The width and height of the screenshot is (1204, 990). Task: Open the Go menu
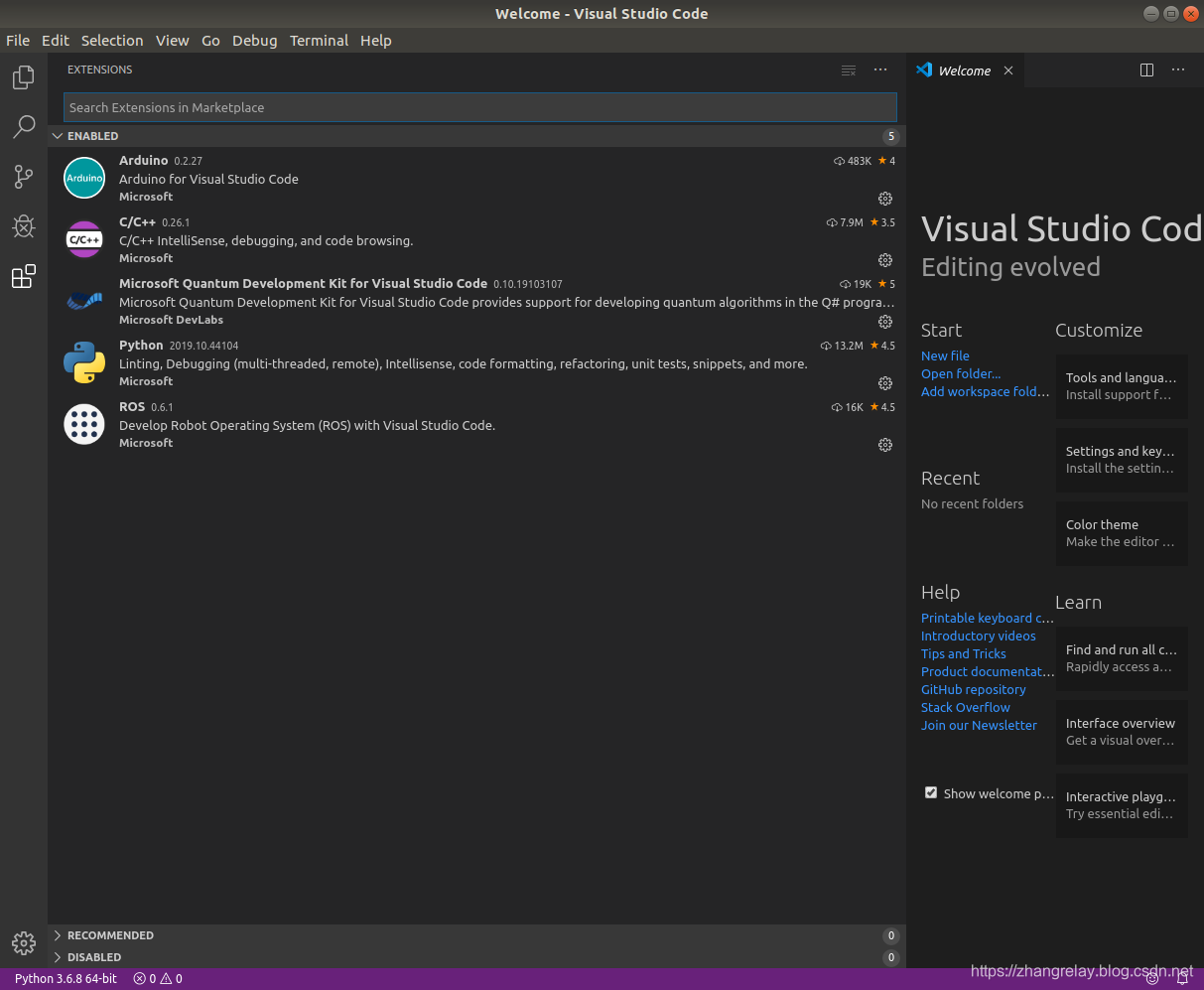pos(210,41)
